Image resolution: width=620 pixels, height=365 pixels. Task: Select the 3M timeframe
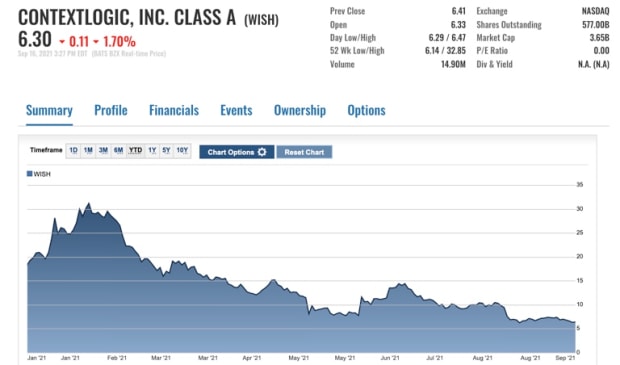103,150
